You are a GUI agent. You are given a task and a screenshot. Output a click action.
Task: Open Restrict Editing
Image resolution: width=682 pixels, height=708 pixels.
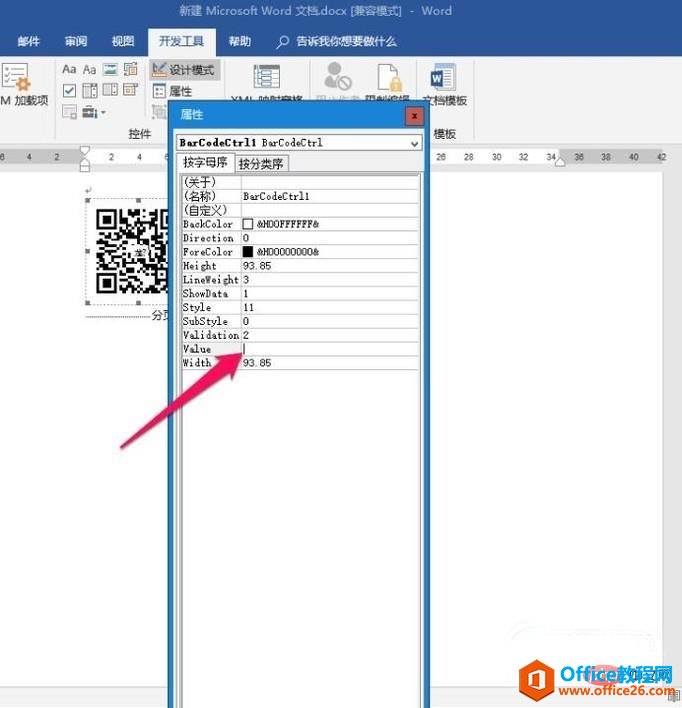pyautogui.click(x=388, y=84)
